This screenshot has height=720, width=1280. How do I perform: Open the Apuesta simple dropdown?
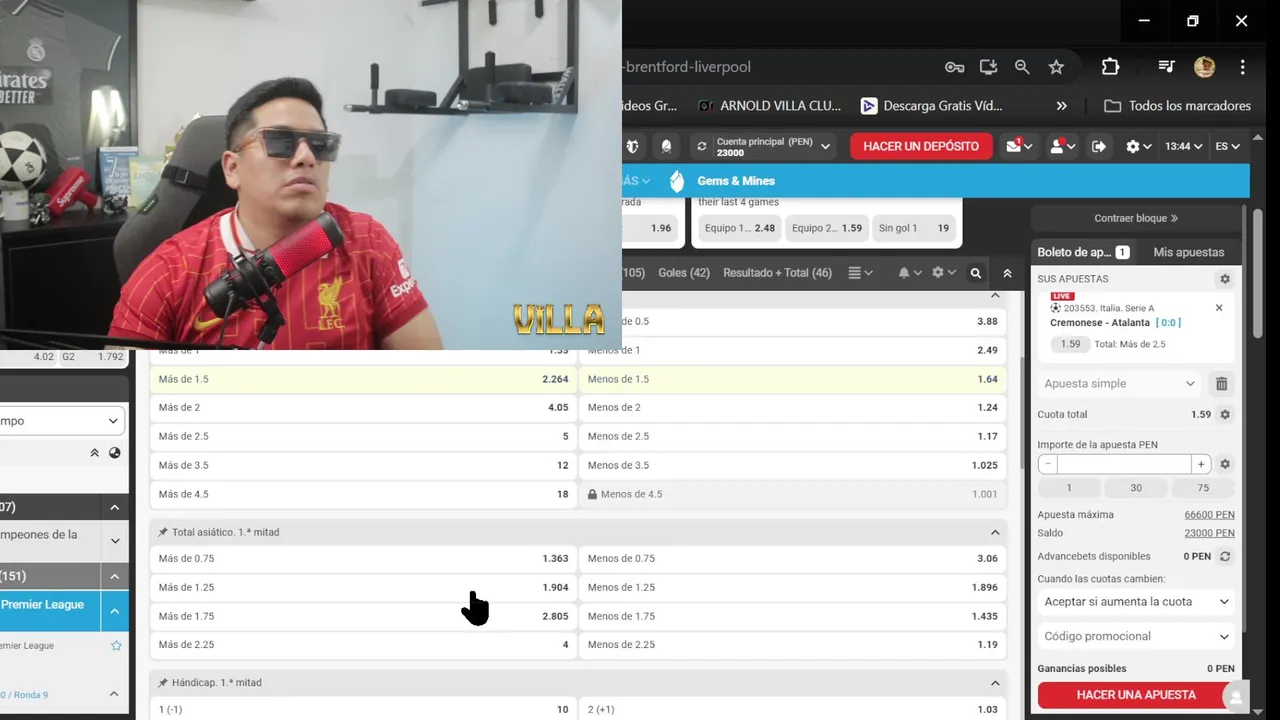(1119, 384)
